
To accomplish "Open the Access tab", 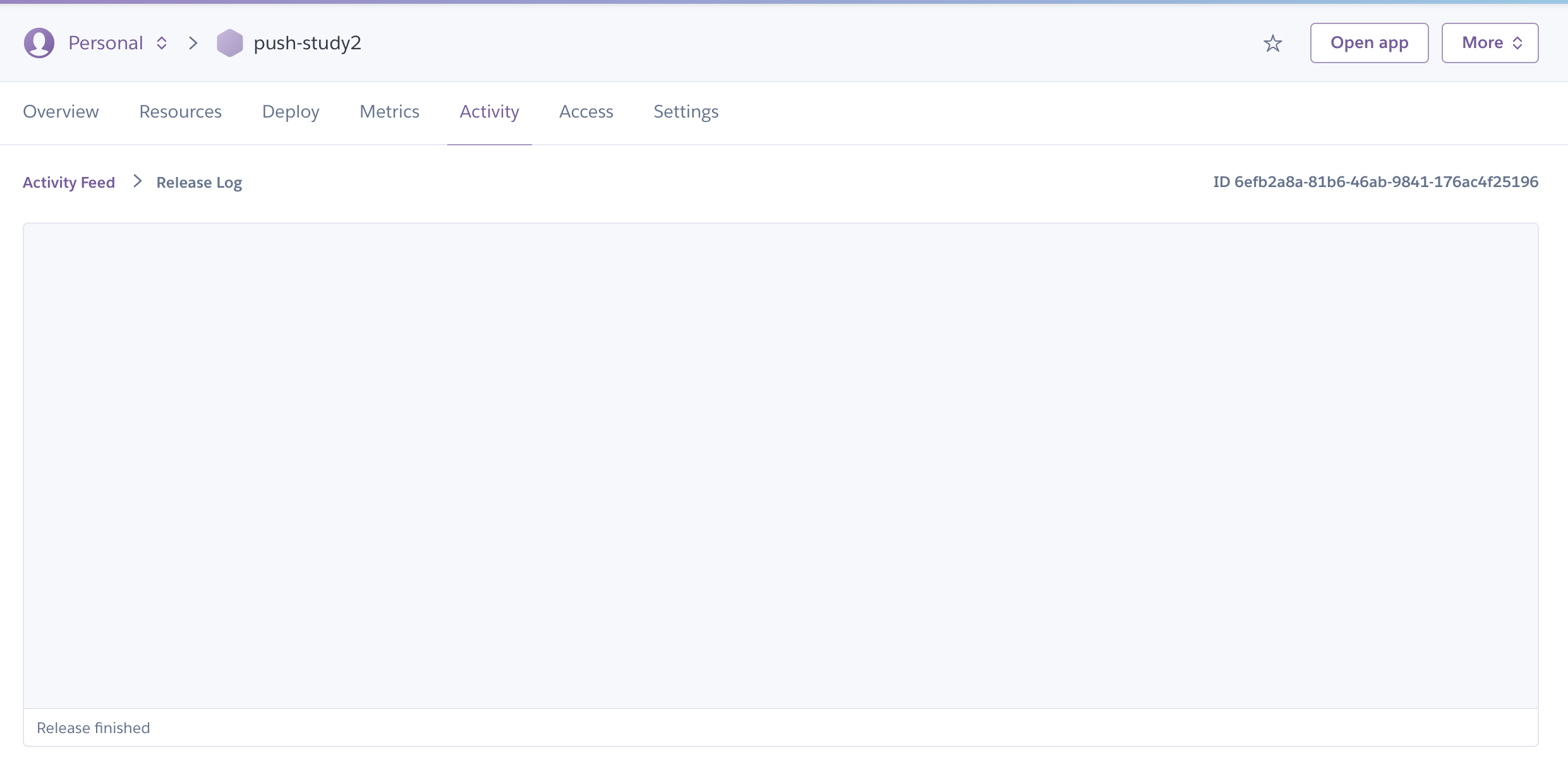I will point(586,112).
